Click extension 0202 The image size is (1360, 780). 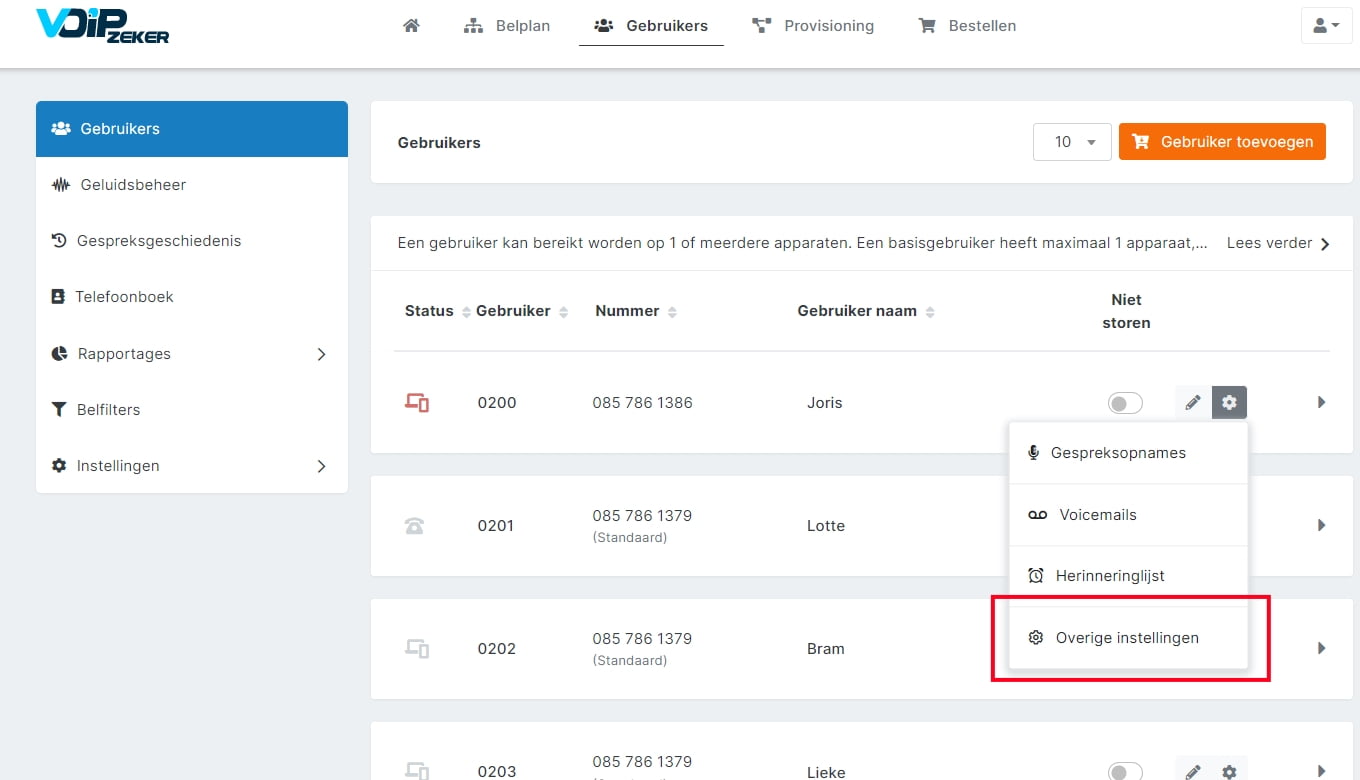click(497, 649)
